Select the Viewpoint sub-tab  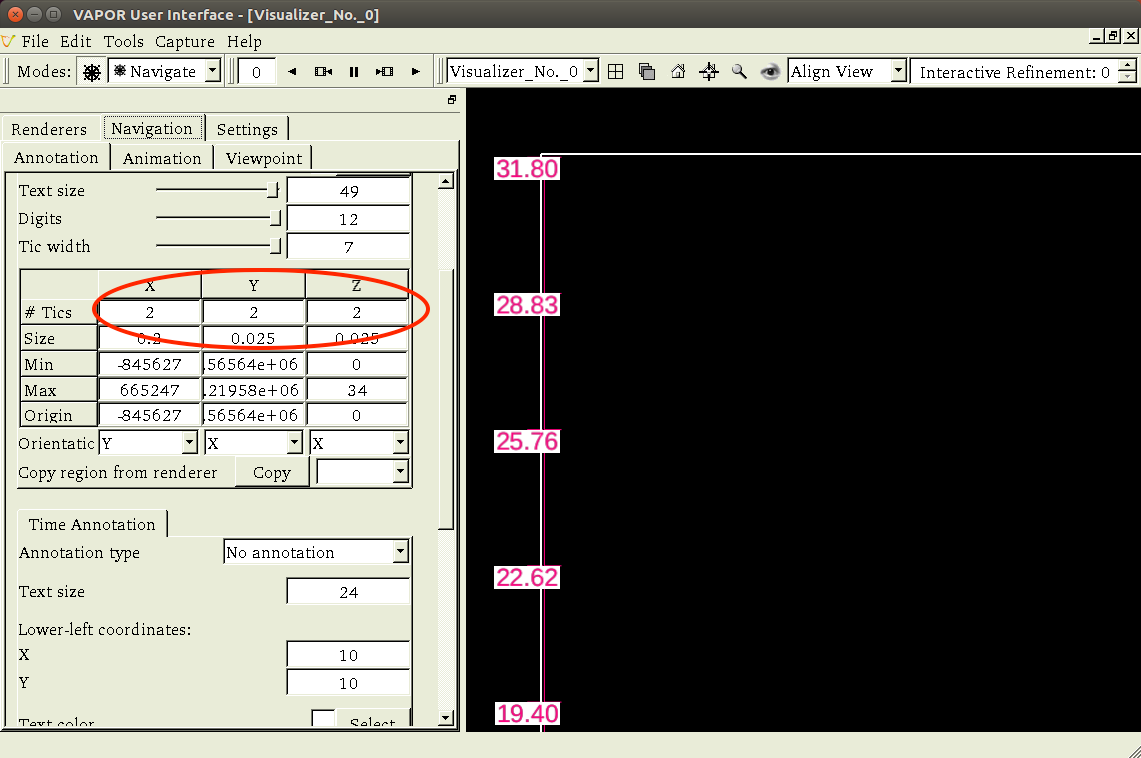263,159
